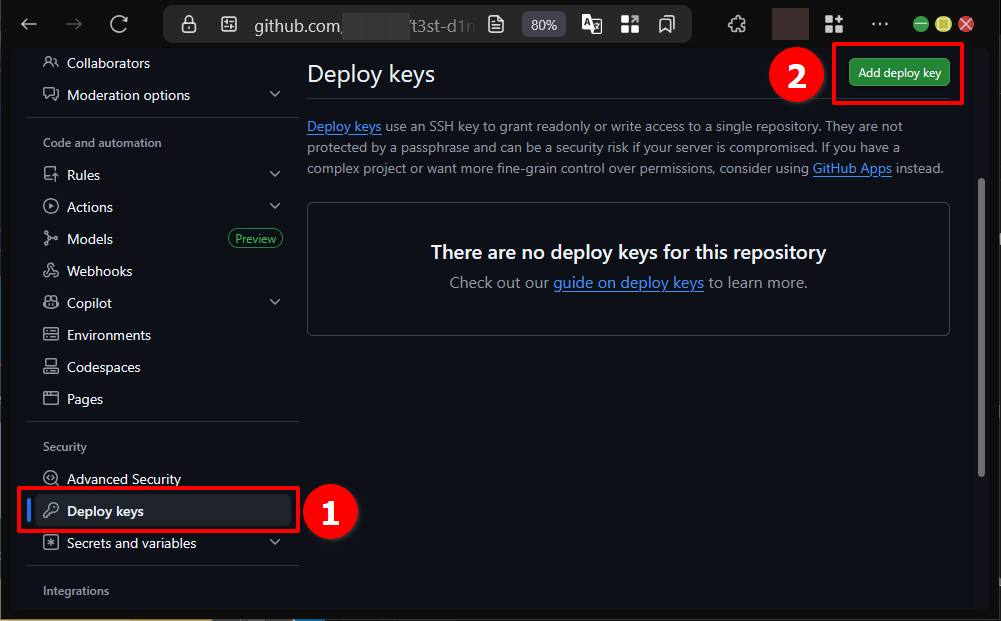Expand the Moderation options chevron

[x=275, y=95]
